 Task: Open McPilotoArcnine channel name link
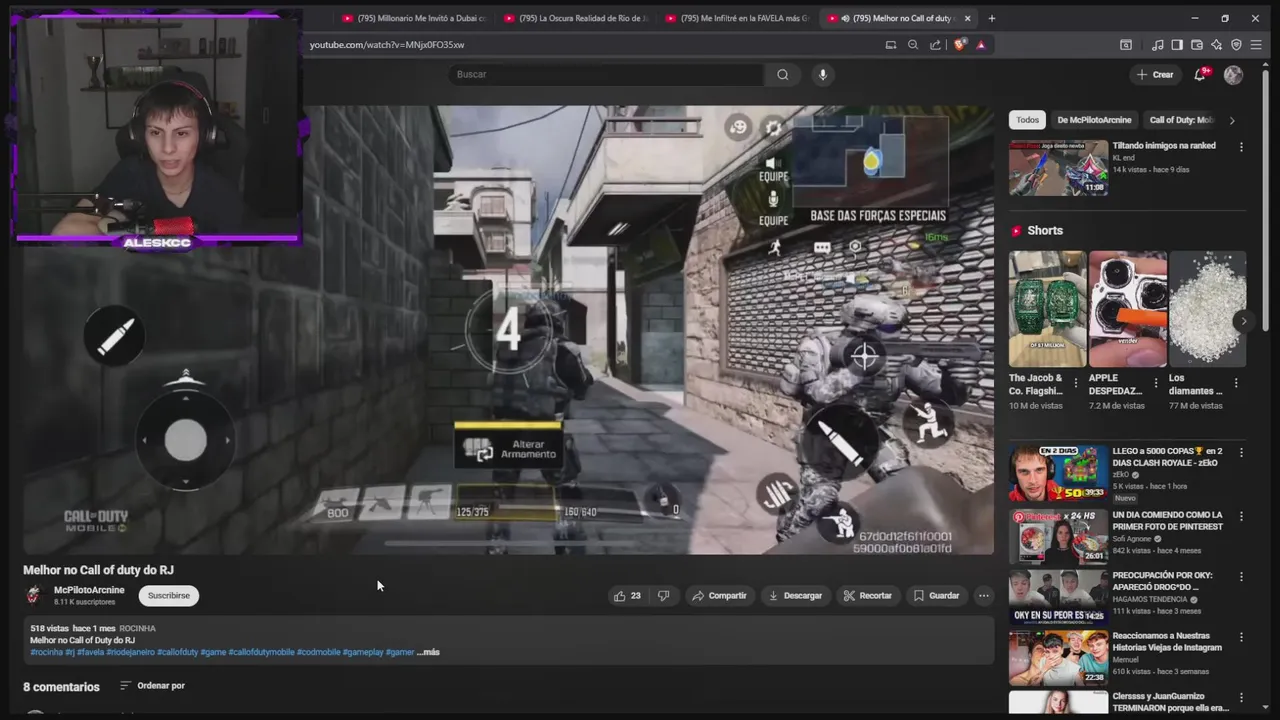tap(89, 590)
